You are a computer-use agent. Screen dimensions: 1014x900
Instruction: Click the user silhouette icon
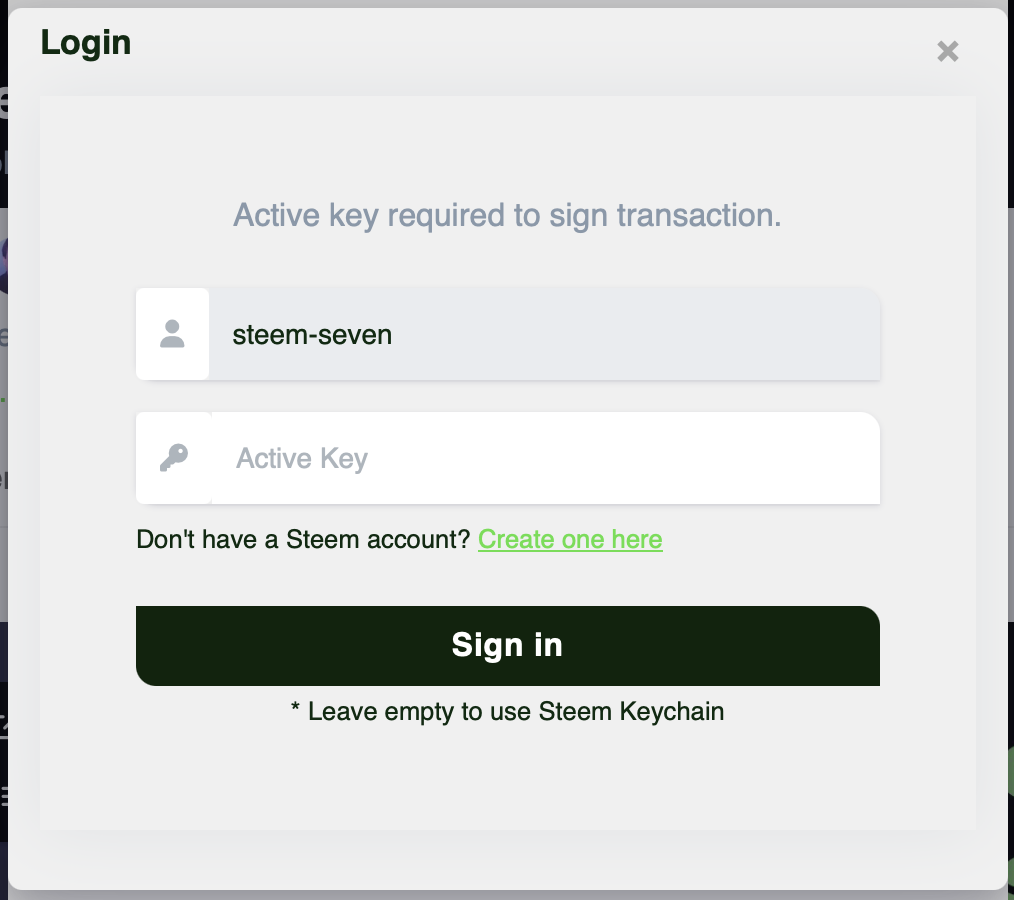[x=173, y=334]
